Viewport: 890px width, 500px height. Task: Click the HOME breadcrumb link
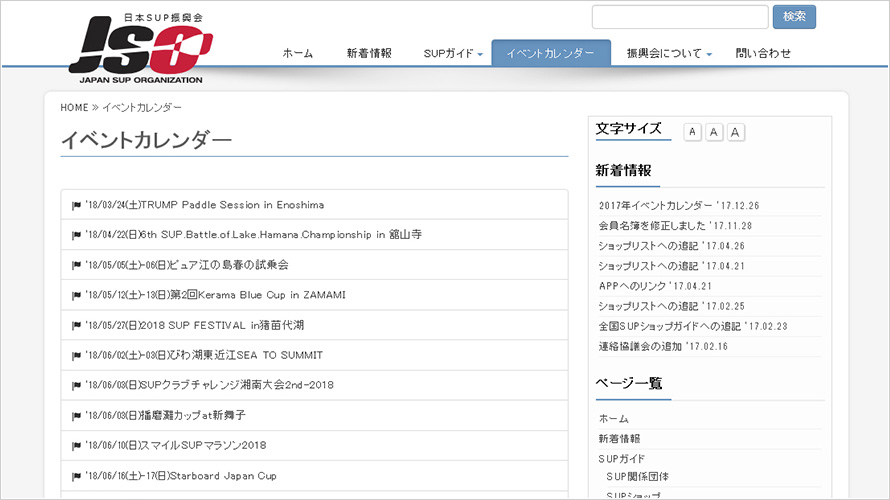74,107
